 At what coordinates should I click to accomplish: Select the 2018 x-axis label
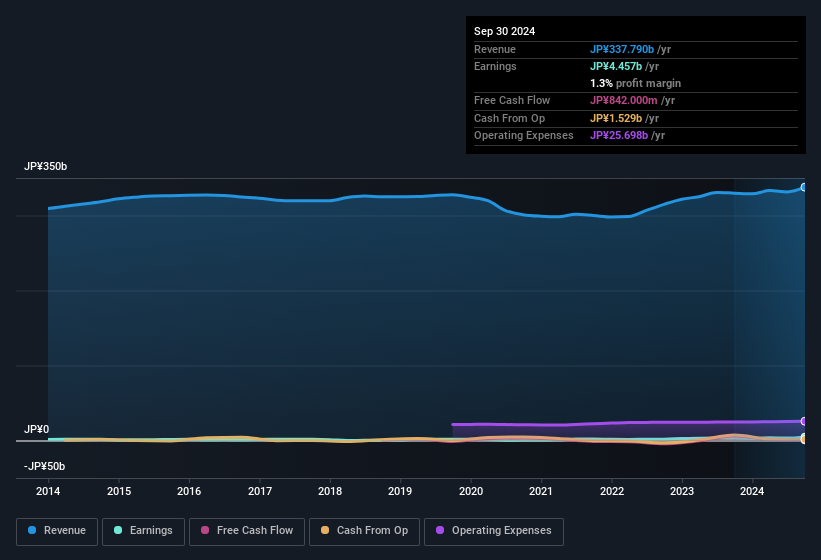(330, 491)
